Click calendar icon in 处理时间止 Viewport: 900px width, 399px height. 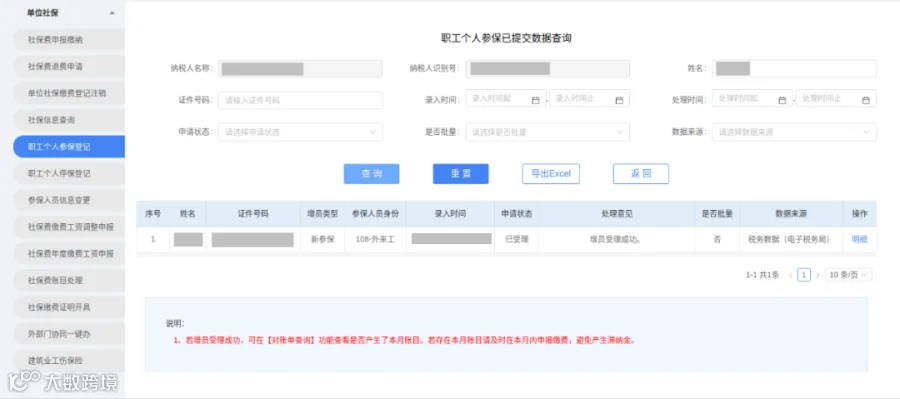tap(866, 100)
